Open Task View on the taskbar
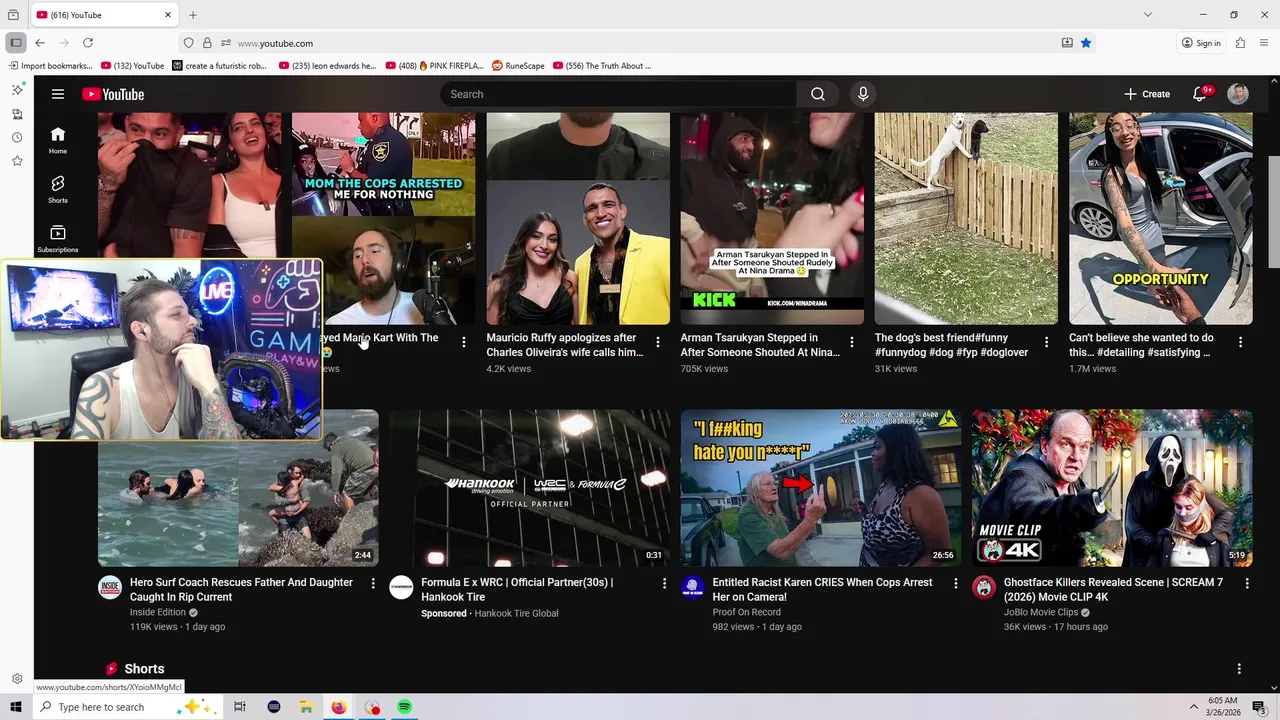This screenshot has width=1280, height=720. point(240,707)
